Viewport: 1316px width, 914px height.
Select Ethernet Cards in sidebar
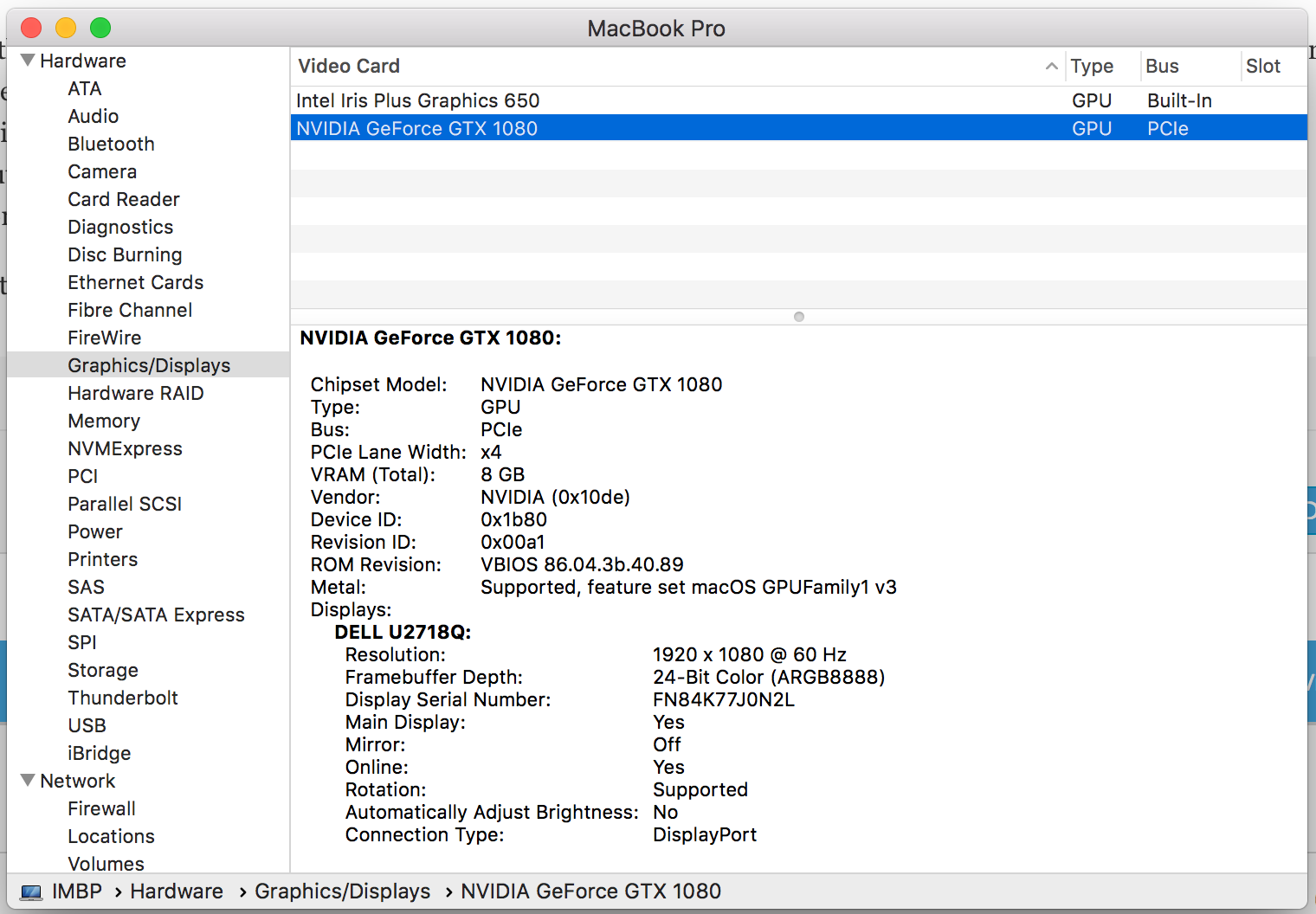pos(136,282)
